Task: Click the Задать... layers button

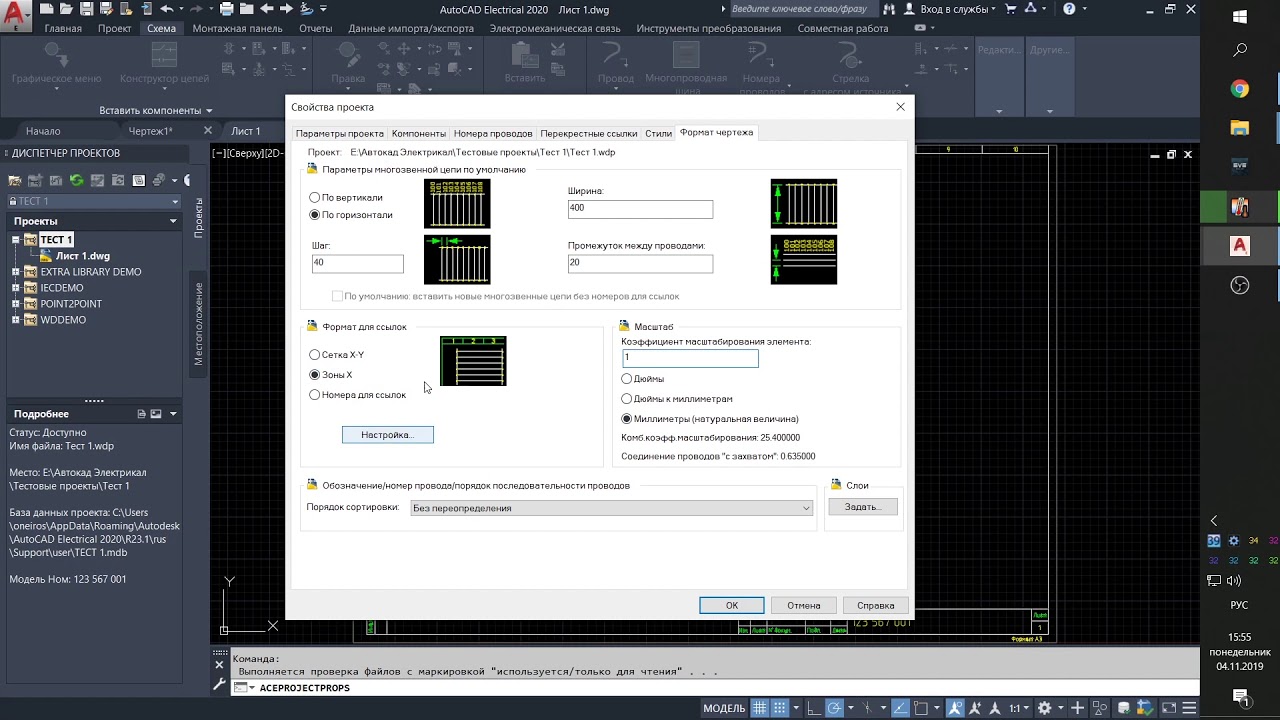Action: pyautogui.click(x=863, y=507)
